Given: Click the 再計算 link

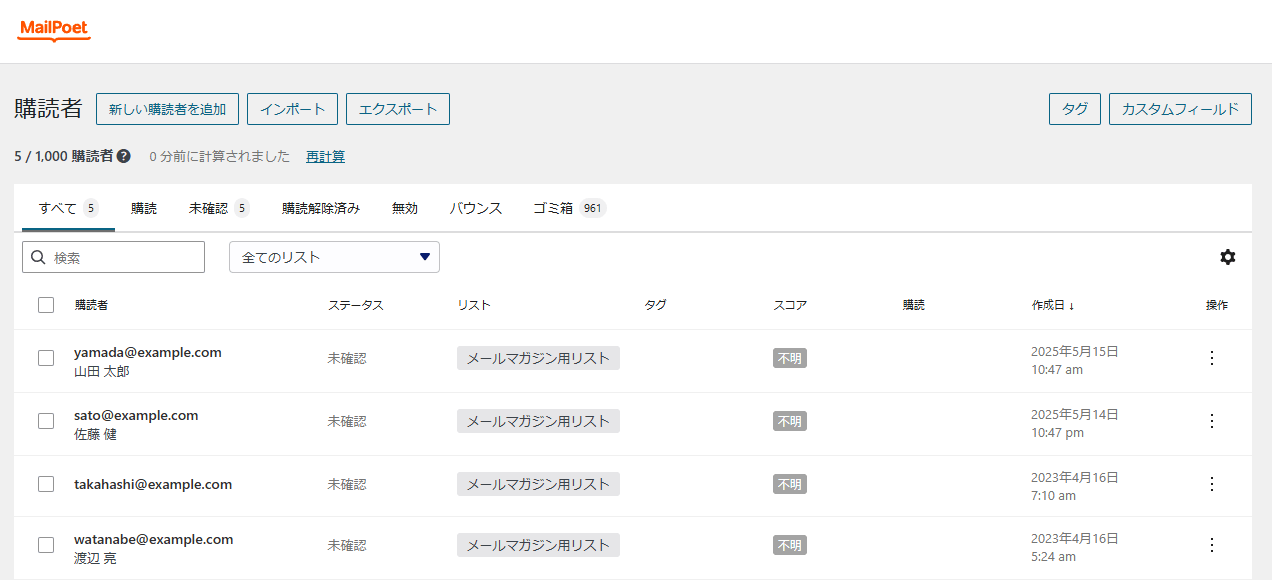Looking at the screenshot, I should tap(325, 157).
